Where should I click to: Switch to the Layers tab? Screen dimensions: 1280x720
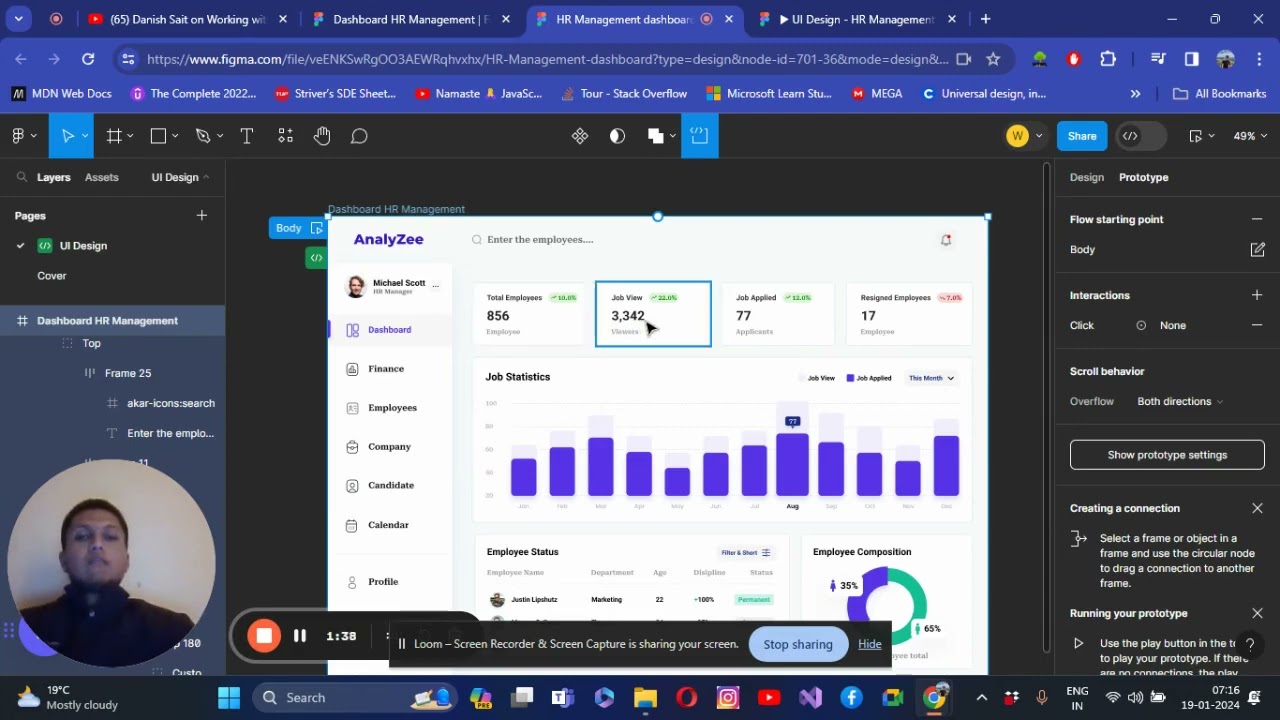coord(54,177)
